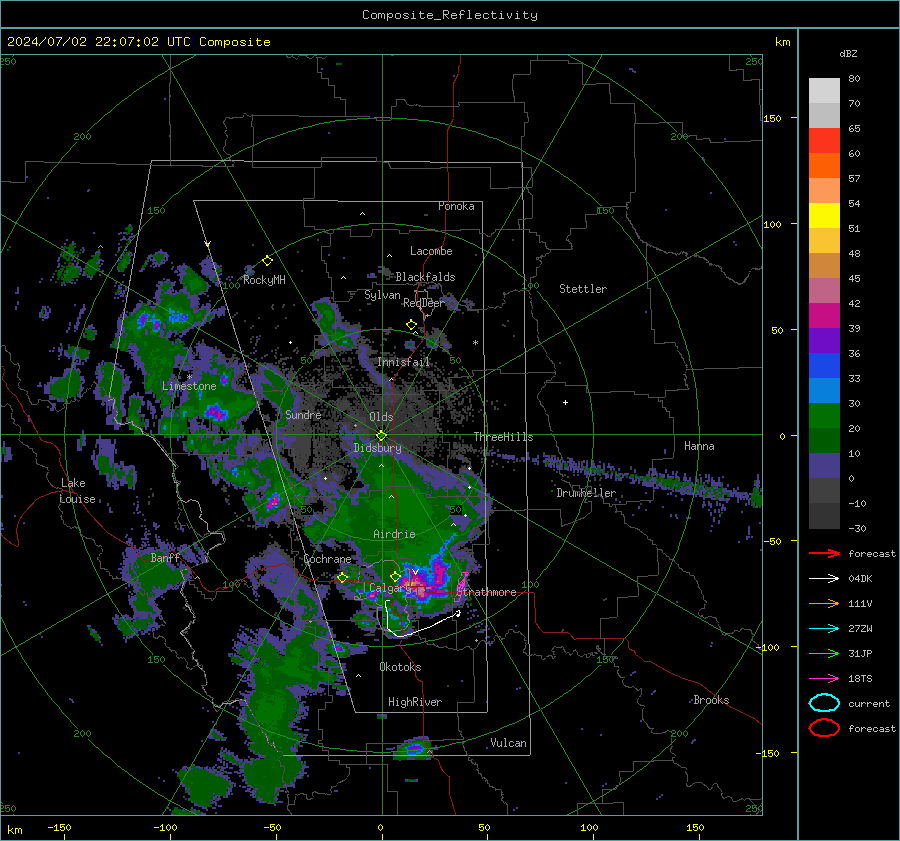Click the Sylvan label

click(x=382, y=295)
